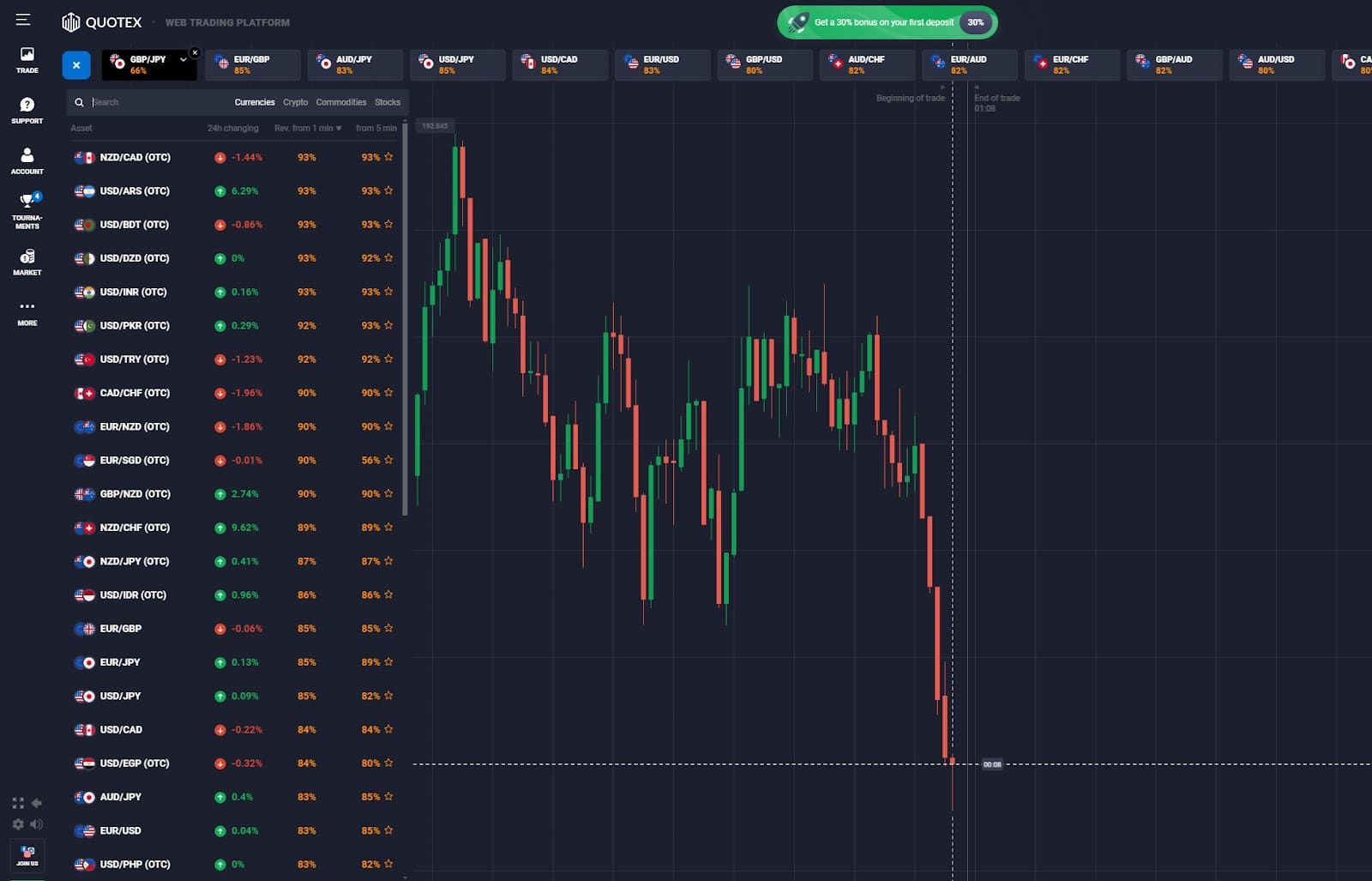Switch to the Commodities tab
1372x881 pixels.
pyautogui.click(x=341, y=102)
